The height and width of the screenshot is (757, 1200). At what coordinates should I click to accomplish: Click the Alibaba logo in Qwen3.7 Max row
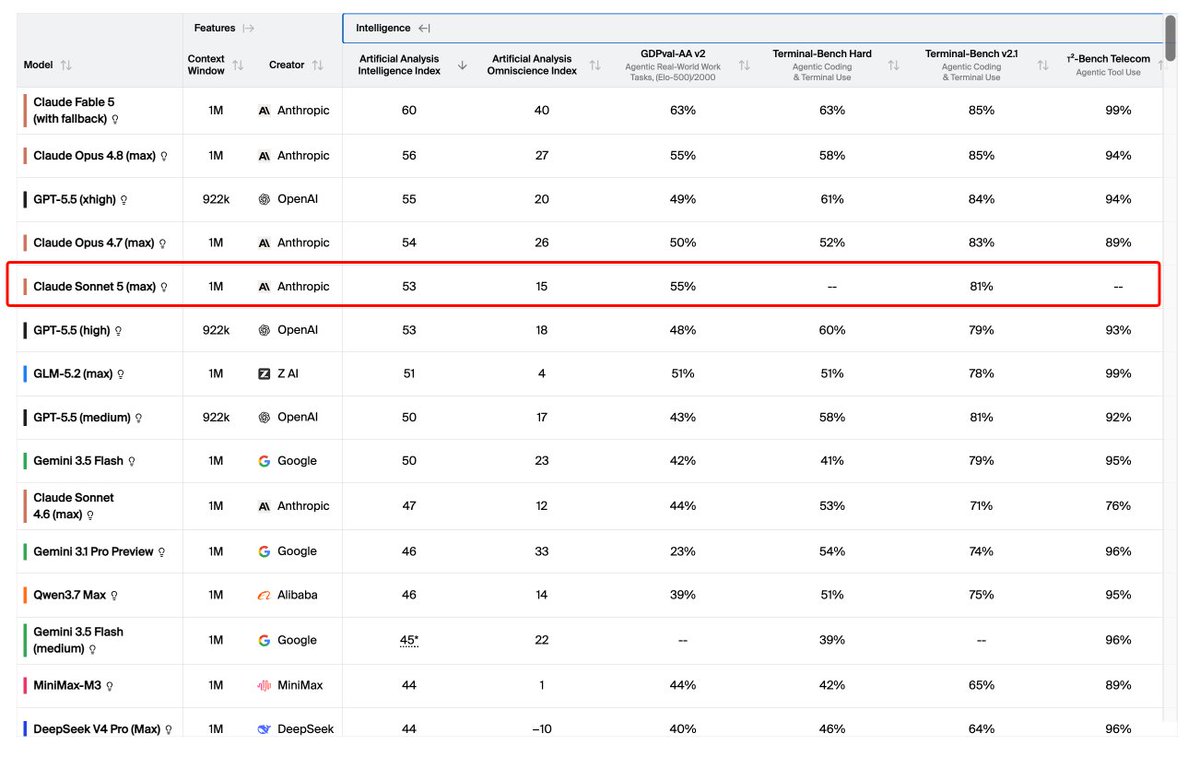point(264,595)
